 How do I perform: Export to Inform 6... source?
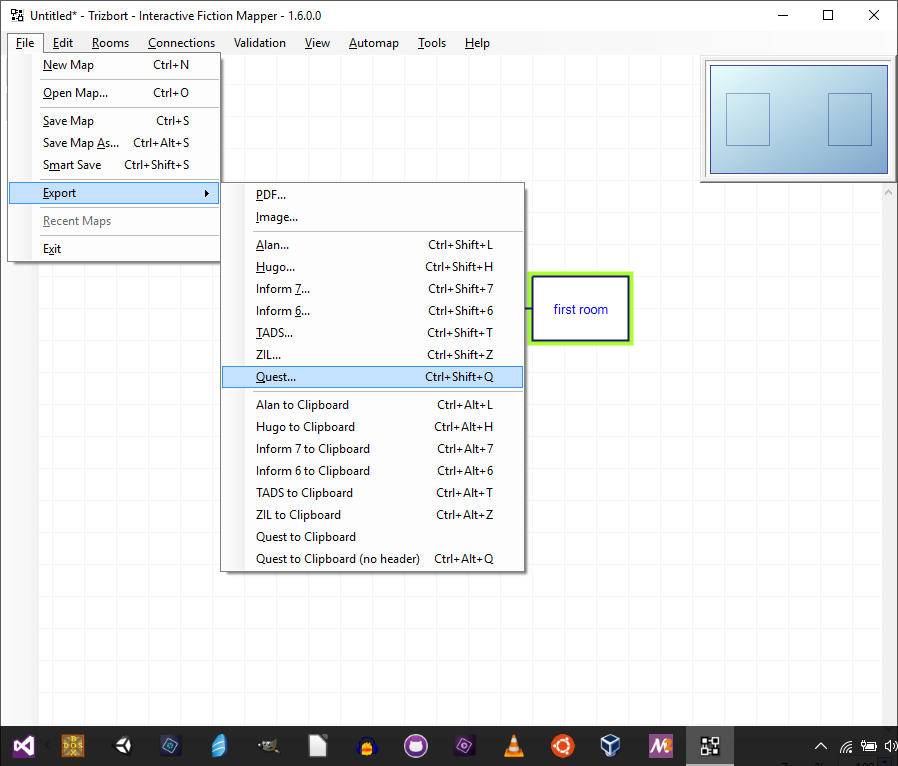tap(372, 311)
